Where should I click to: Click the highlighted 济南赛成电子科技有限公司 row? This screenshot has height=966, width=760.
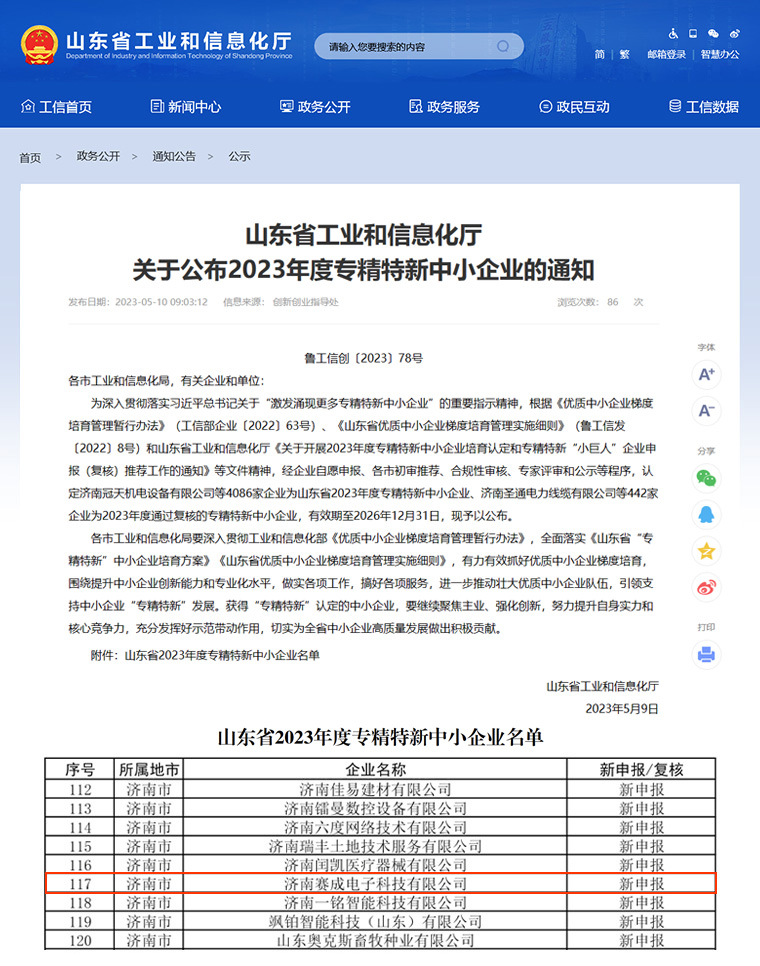point(379,884)
